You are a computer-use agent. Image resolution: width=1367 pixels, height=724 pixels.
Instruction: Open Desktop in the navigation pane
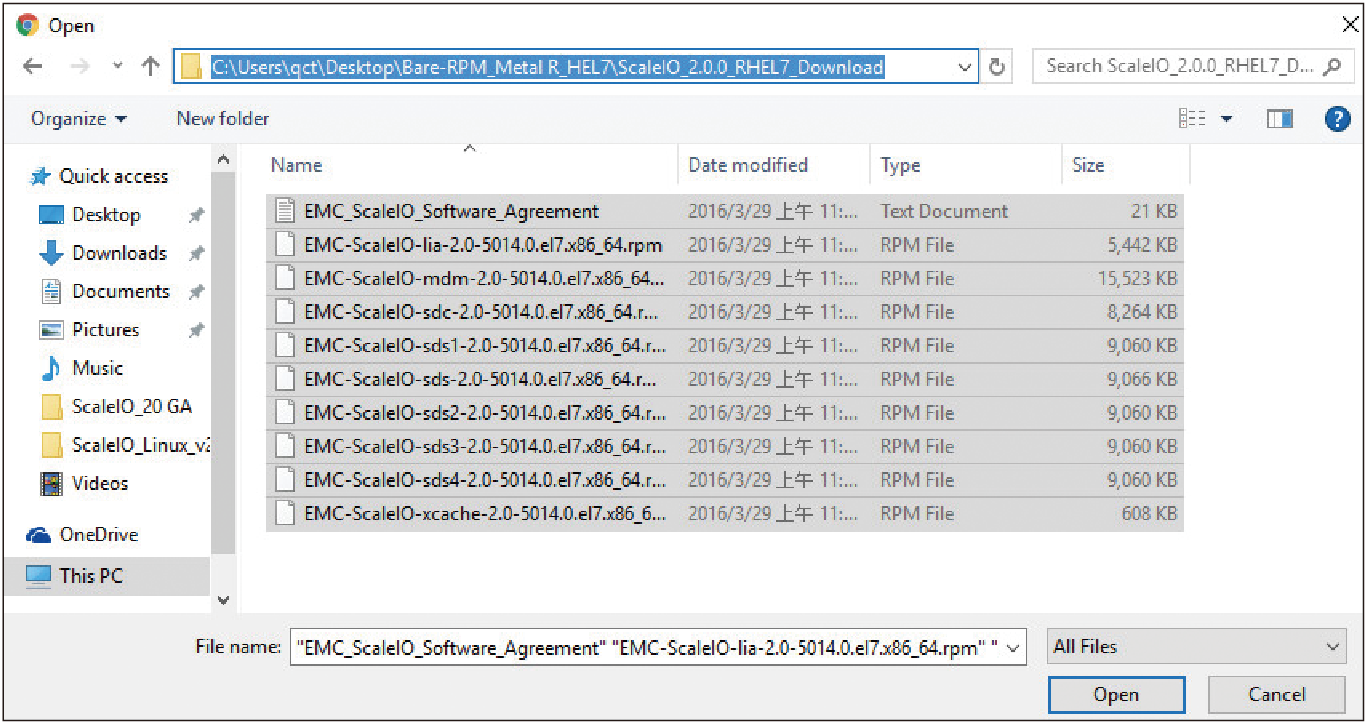click(x=90, y=215)
